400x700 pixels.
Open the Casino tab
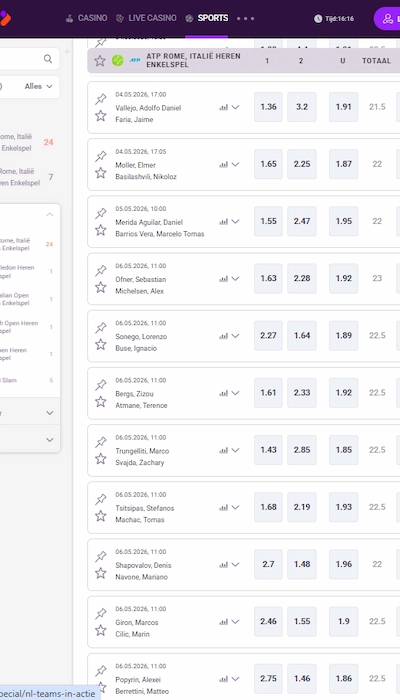[86, 18]
